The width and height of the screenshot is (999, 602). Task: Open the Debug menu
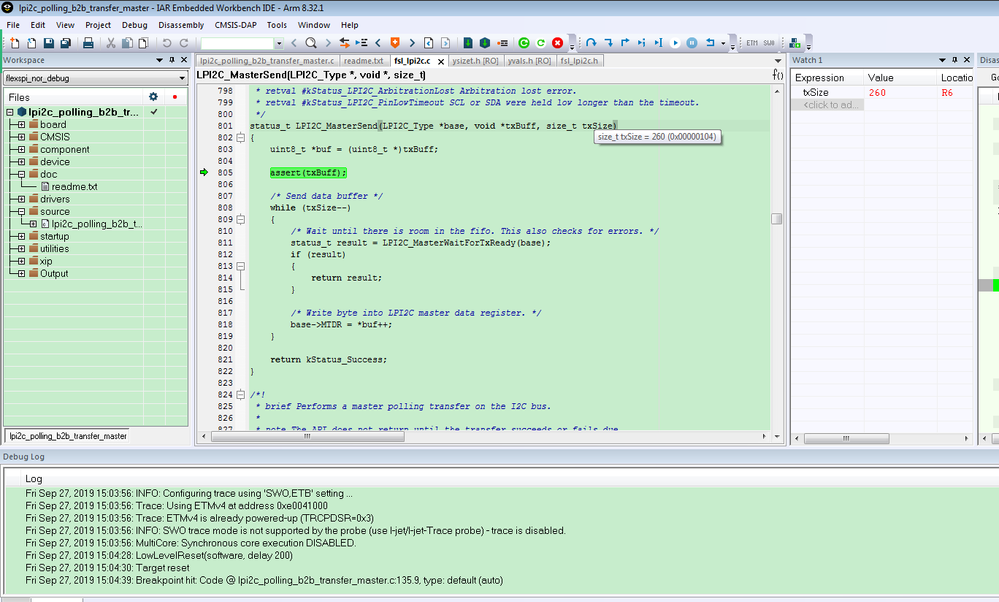(x=134, y=25)
